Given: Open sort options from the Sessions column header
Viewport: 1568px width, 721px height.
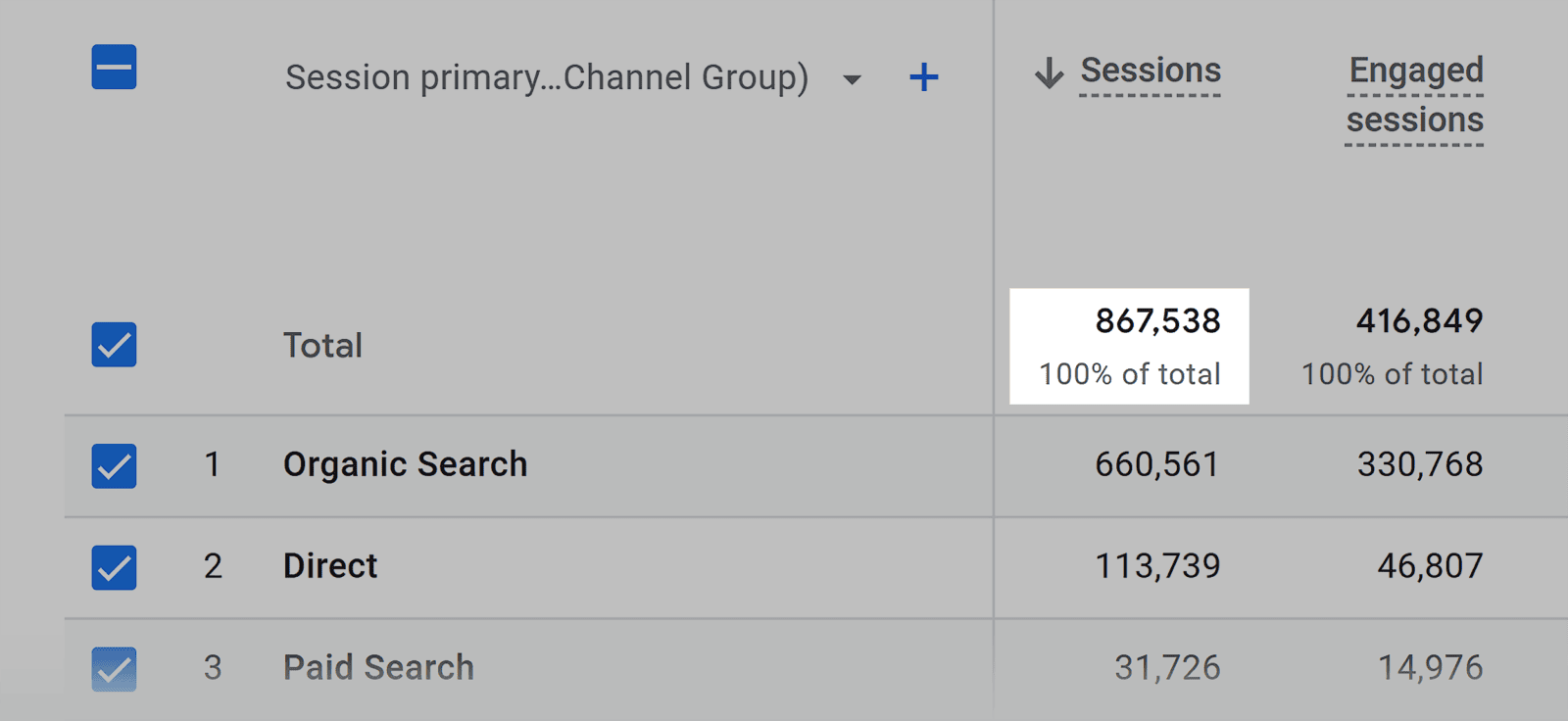Looking at the screenshot, I should (1151, 71).
